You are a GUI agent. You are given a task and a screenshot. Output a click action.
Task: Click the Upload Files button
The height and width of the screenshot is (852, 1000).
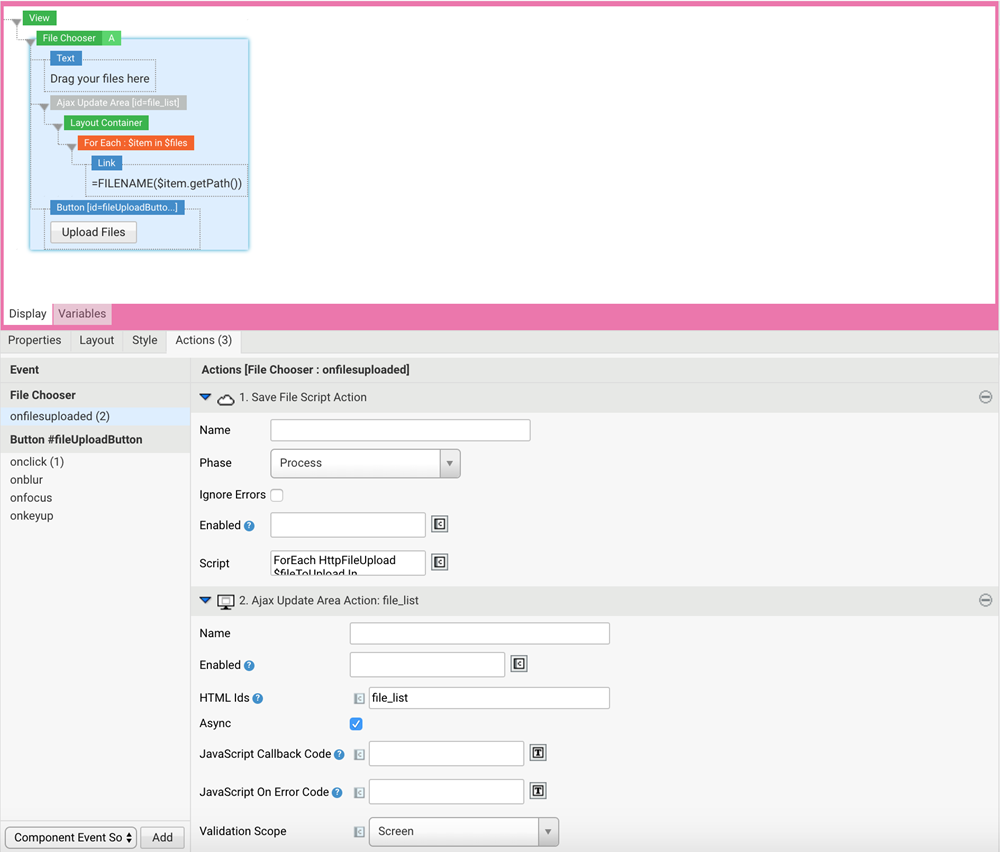pos(93,232)
